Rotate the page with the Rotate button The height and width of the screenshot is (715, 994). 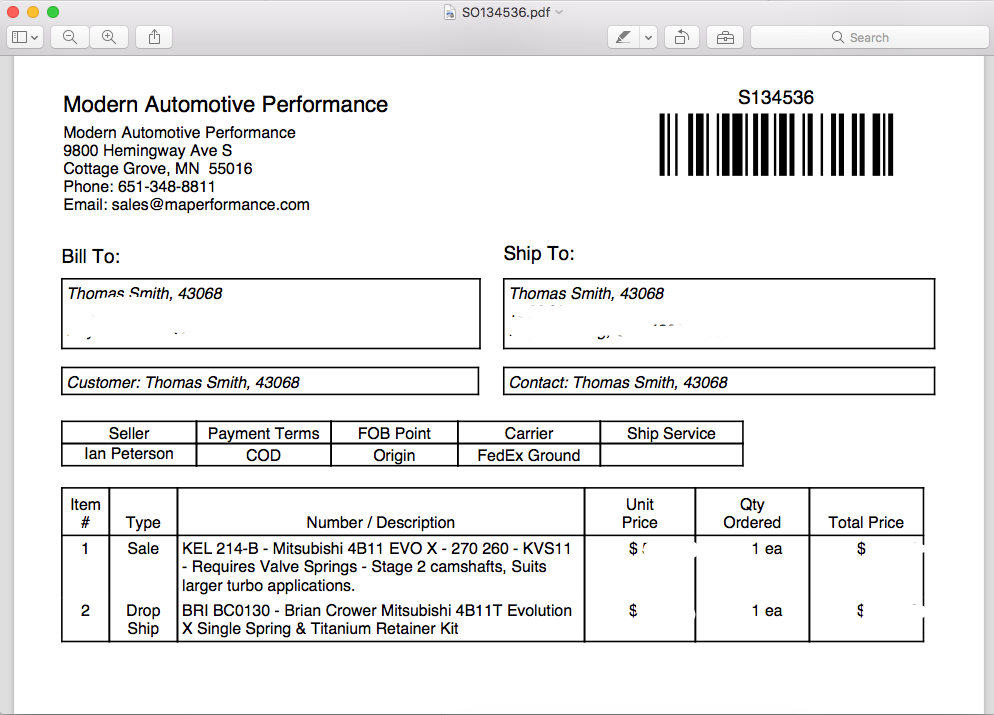pos(681,37)
